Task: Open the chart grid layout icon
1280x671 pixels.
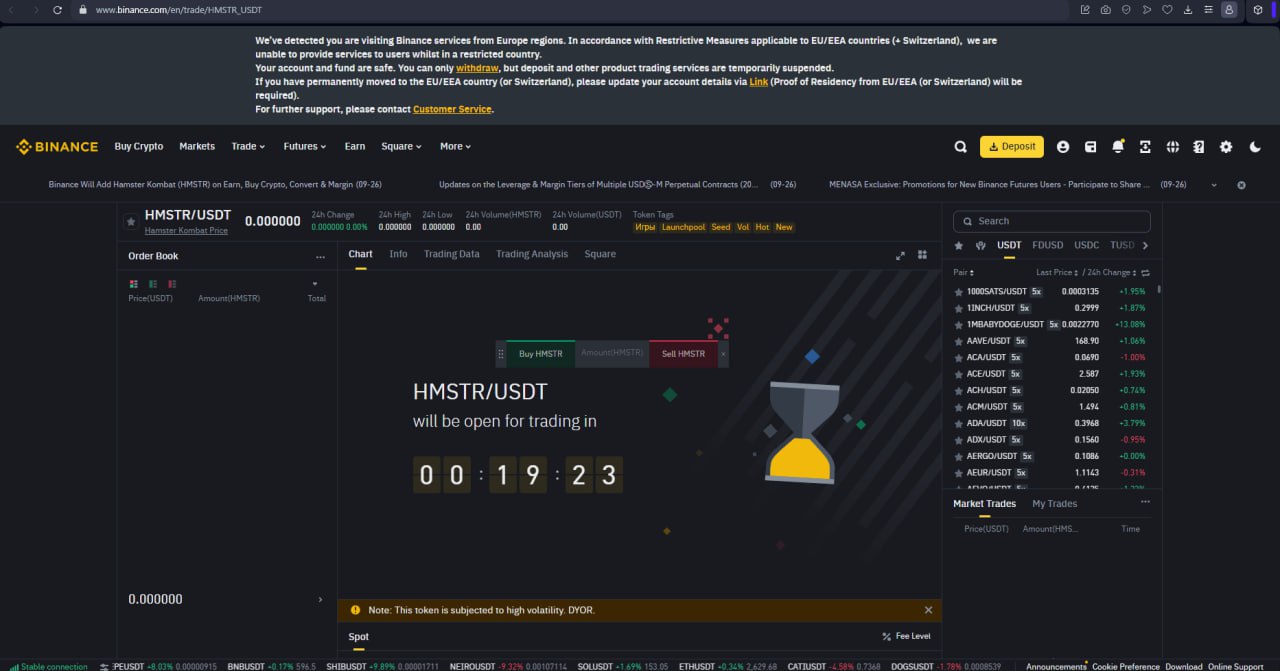Action: click(x=923, y=255)
